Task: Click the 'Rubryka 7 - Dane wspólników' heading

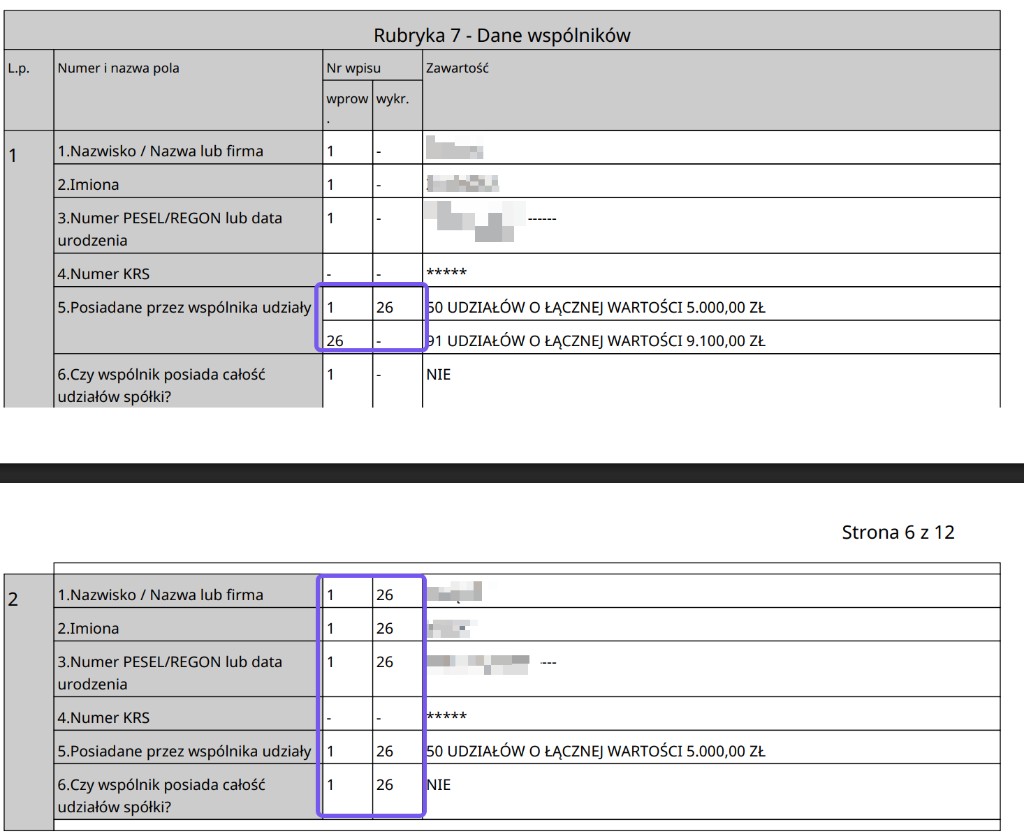Action: pos(502,35)
